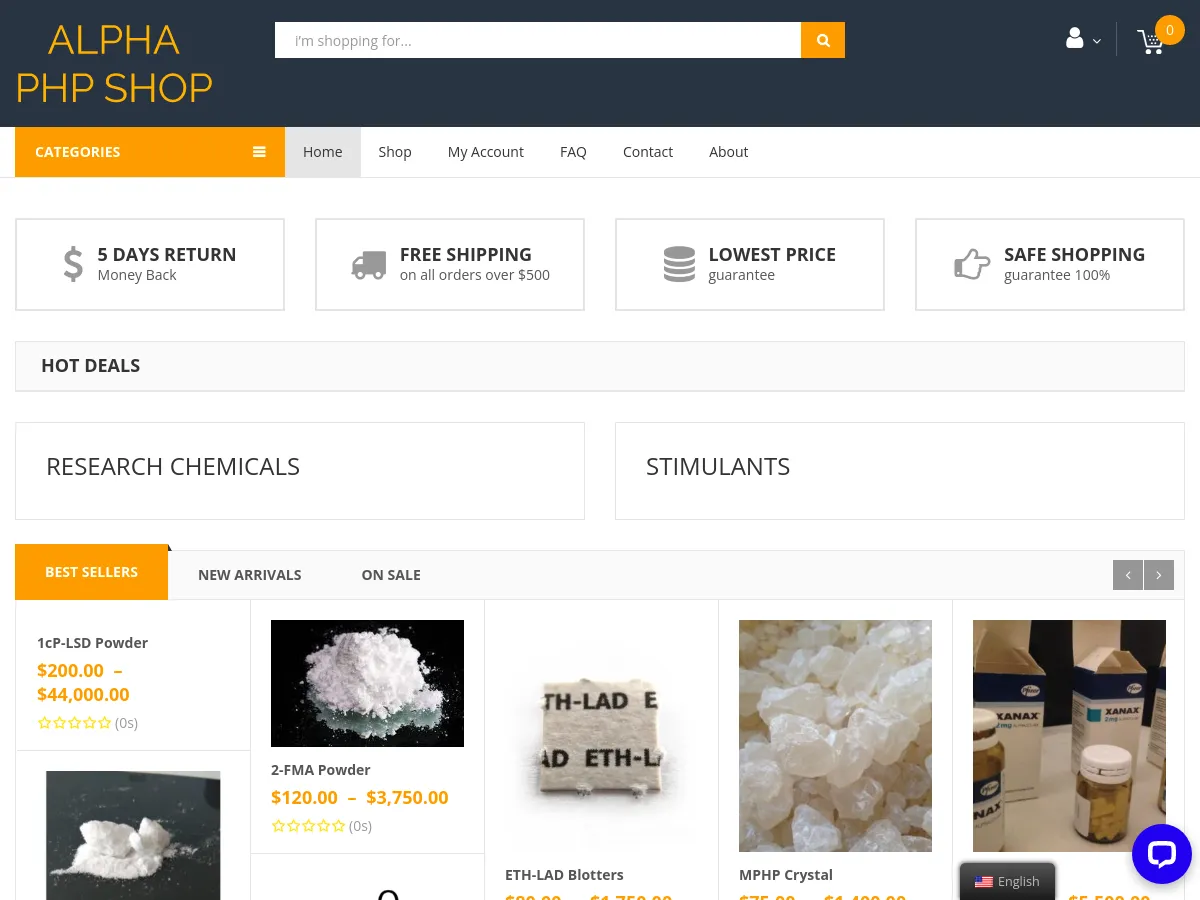Image resolution: width=1200 pixels, height=900 pixels.
Task: Click the MPHP Crystal product thumbnail
Action: pyautogui.click(x=835, y=736)
